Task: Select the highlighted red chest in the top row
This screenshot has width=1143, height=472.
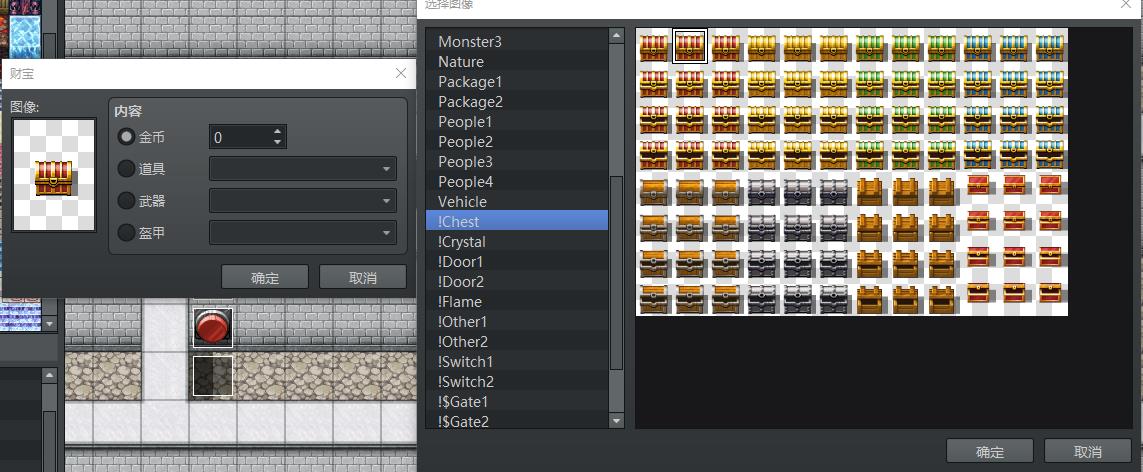Action: click(x=690, y=47)
